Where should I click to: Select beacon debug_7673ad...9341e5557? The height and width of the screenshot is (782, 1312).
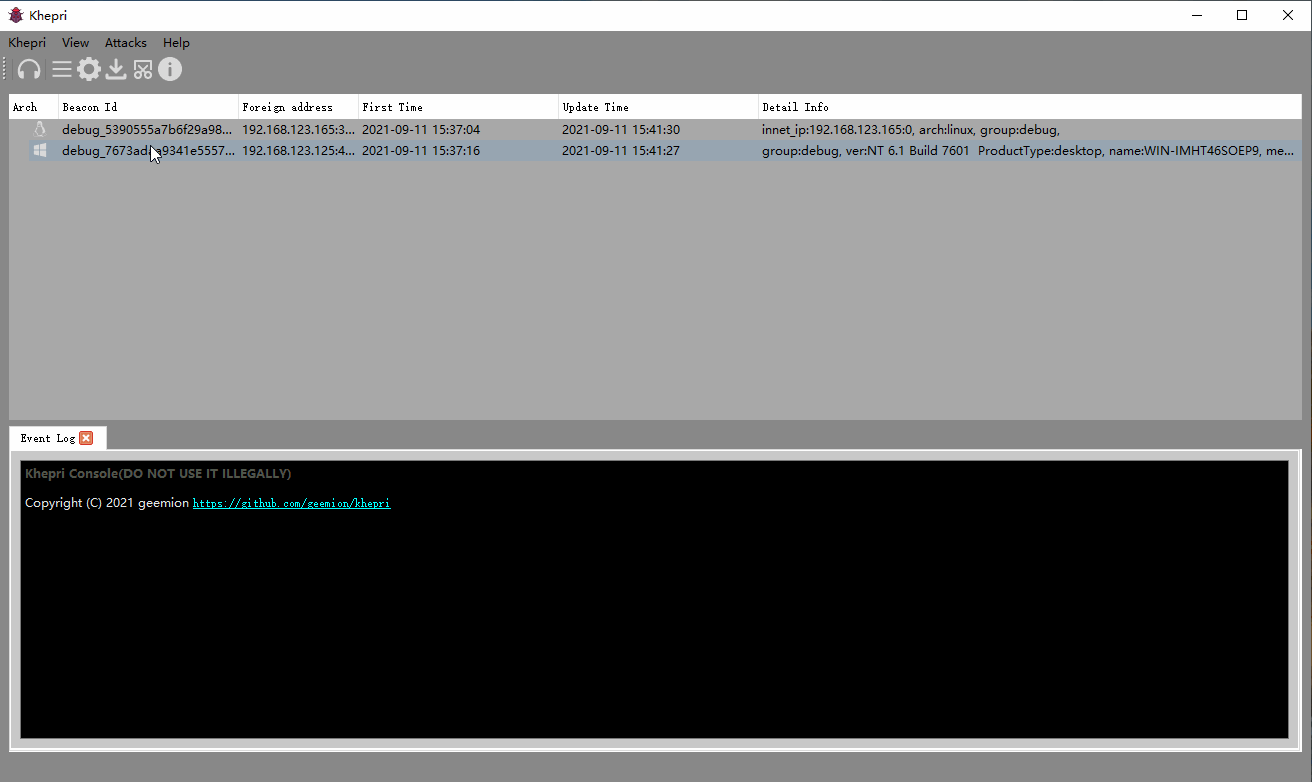pyautogui.click(x=147, y=151)
